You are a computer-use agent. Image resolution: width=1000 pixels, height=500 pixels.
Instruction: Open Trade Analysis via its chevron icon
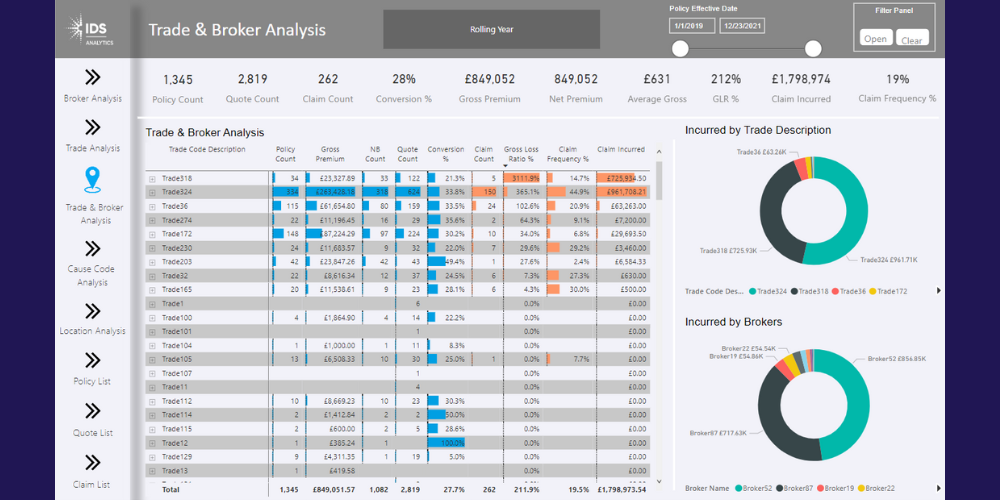(x=93, y=127)
